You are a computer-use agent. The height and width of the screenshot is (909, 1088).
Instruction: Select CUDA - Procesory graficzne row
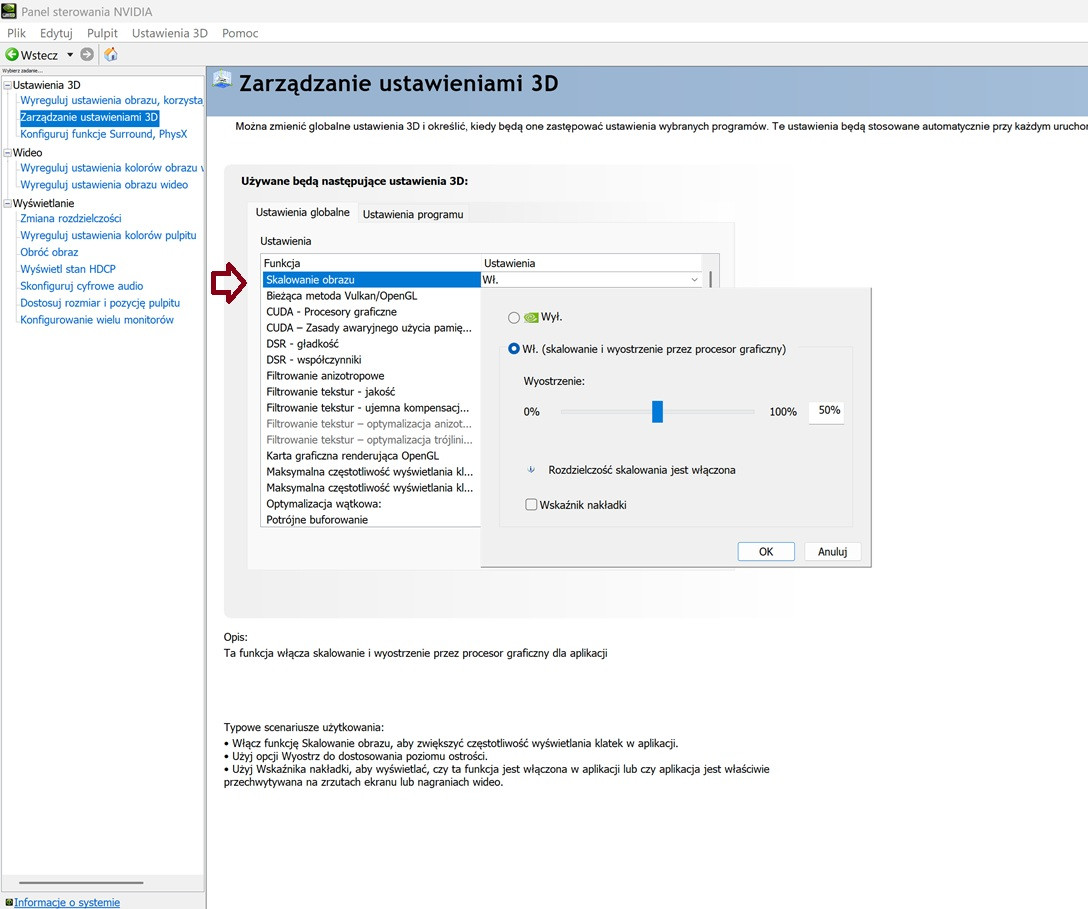click(x=371, y=312)
